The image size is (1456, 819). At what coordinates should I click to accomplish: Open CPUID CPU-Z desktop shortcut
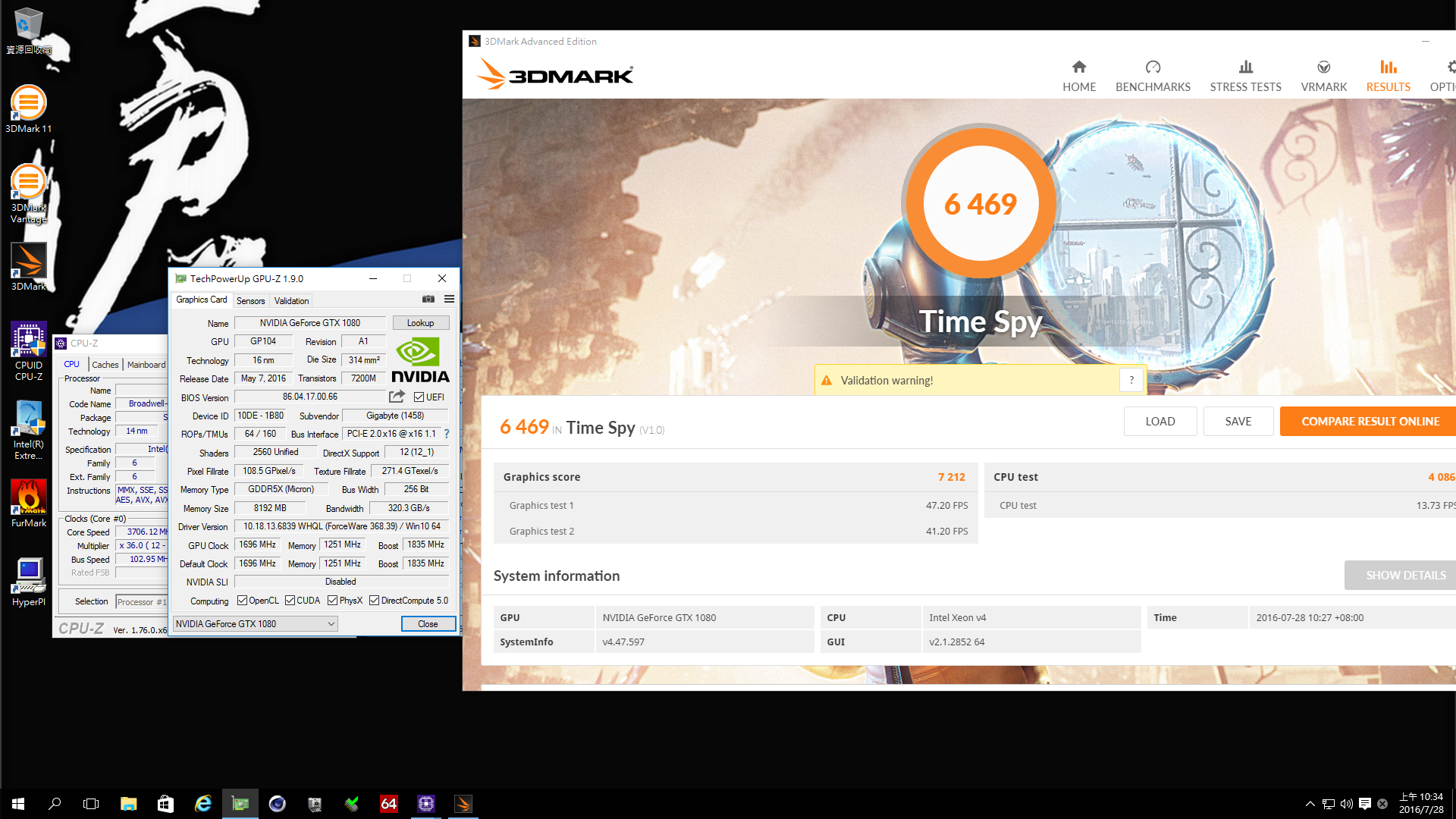coord(28,350)
